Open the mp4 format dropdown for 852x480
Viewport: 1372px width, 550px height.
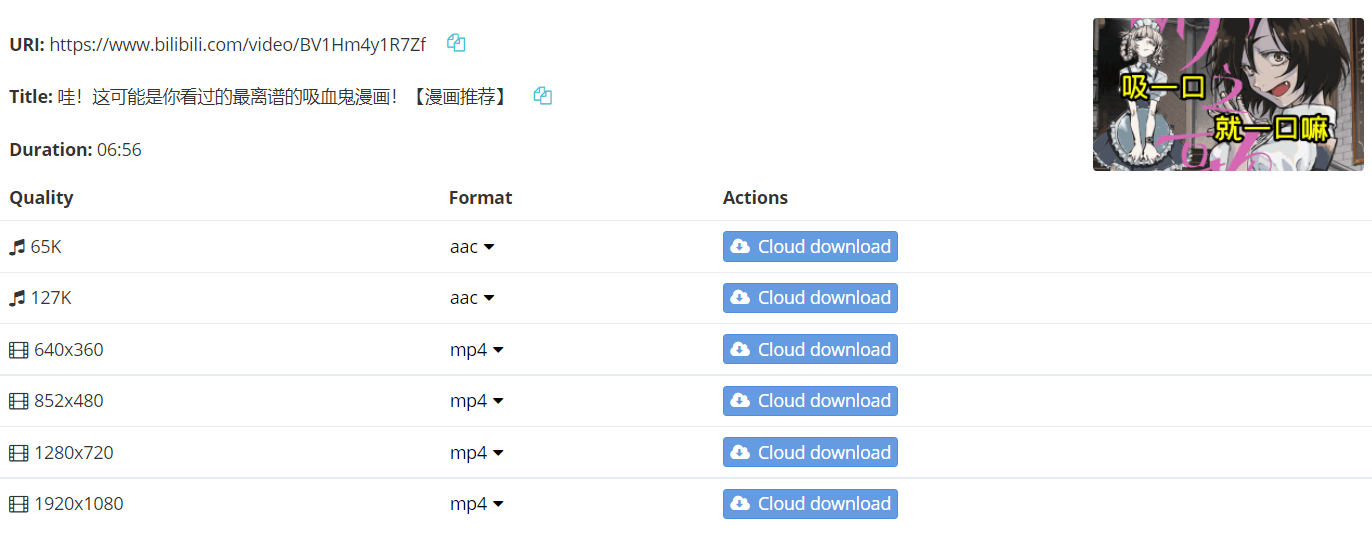(x=477, y=401)
